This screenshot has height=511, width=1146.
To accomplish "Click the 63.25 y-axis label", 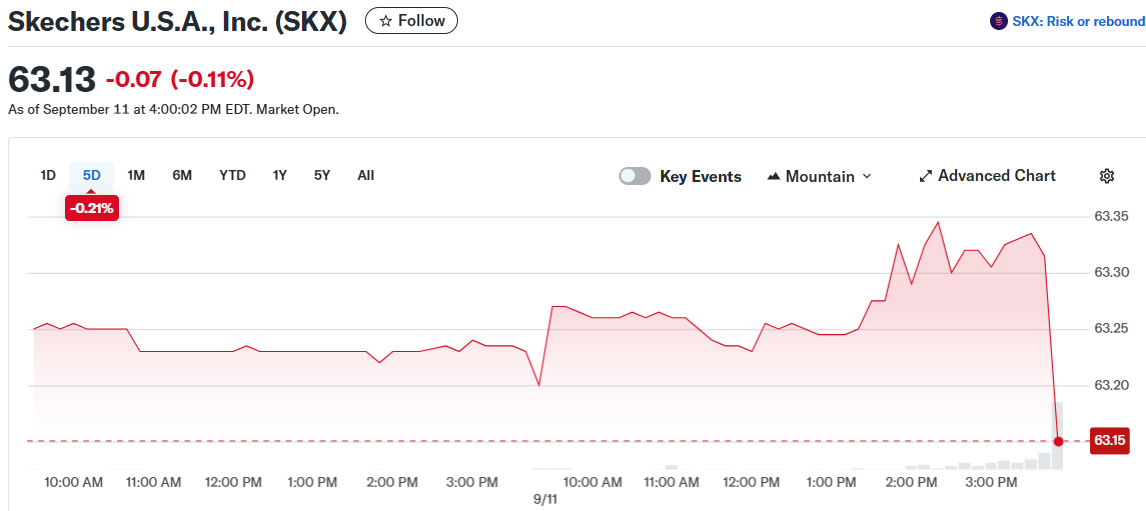I will point(1112,329).
